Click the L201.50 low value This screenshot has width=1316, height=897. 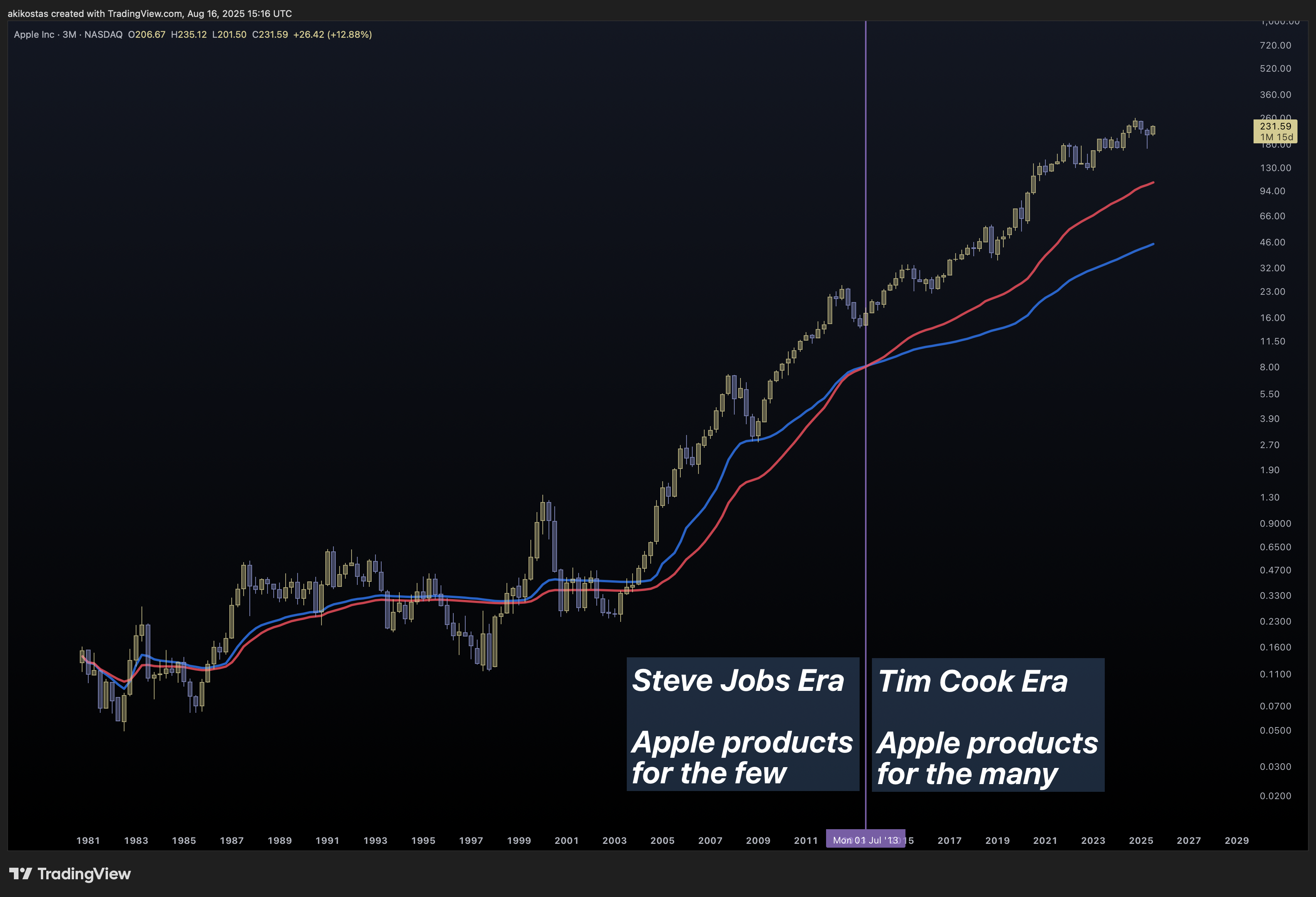(x=229, y=35)
